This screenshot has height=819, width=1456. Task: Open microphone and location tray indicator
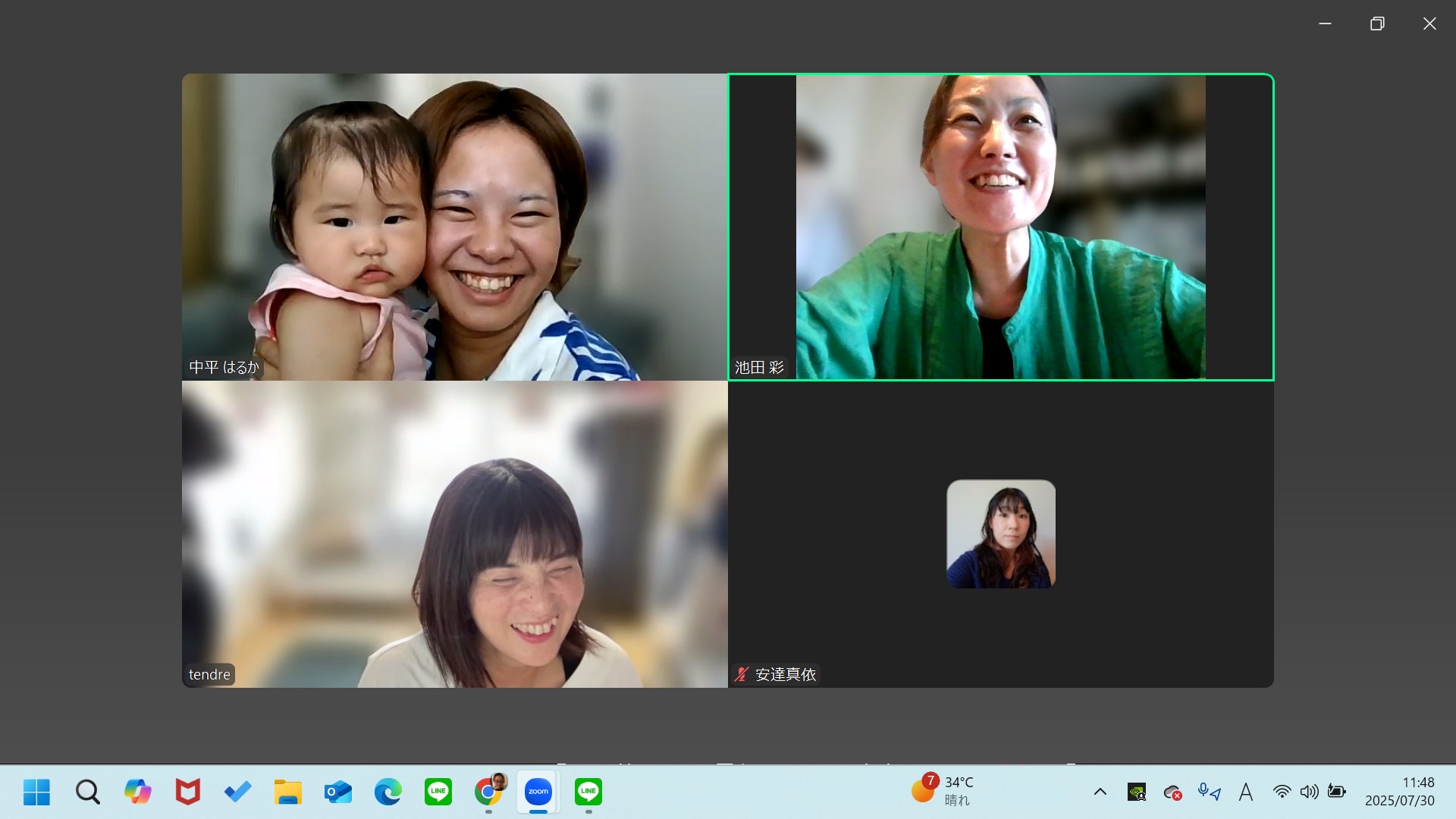(x=1209, y=792)
